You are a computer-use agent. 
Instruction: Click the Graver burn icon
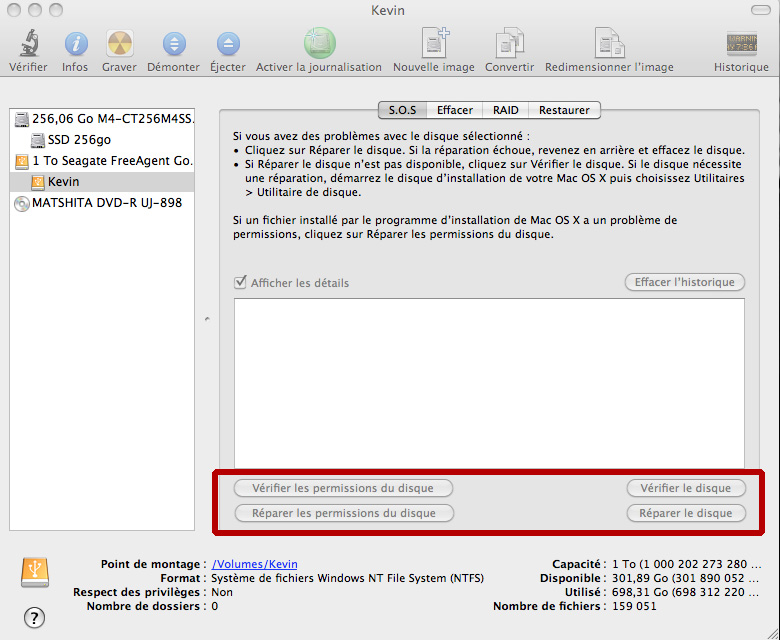120,44
